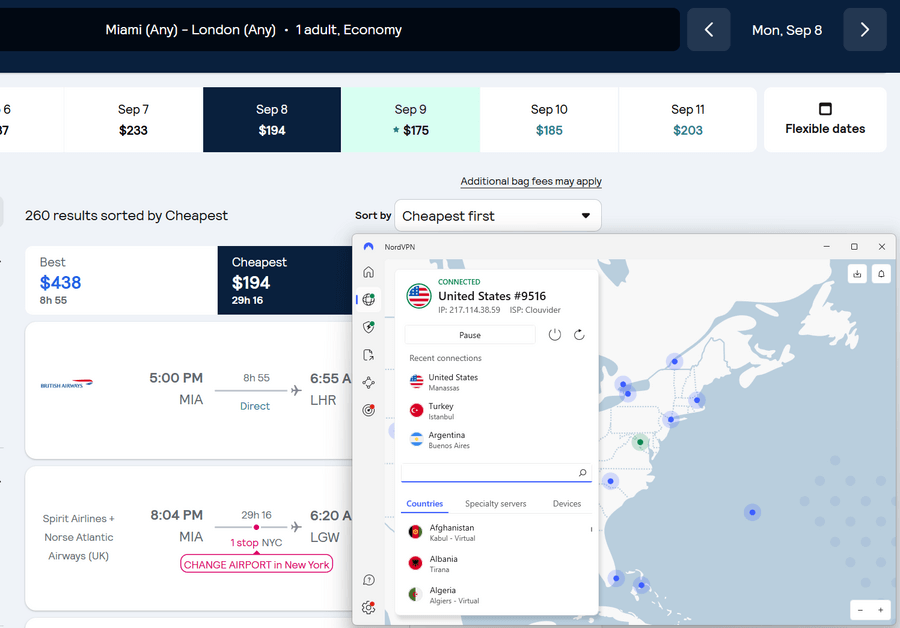The image size is (900, 628).
Task: Click the Flexible dates calendar icon
Action: pyautogui.click(x=825, y=108)
